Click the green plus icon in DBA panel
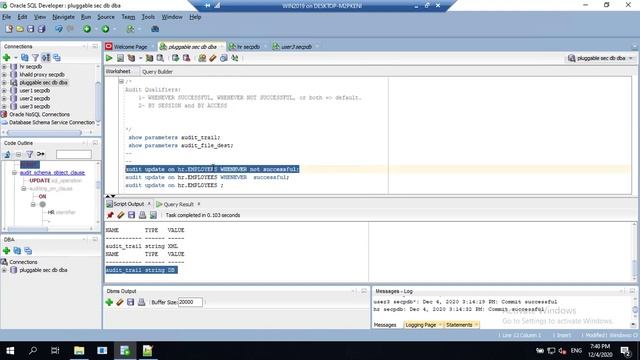Viewport: 640px width, 360px height. tap(7, 251)
